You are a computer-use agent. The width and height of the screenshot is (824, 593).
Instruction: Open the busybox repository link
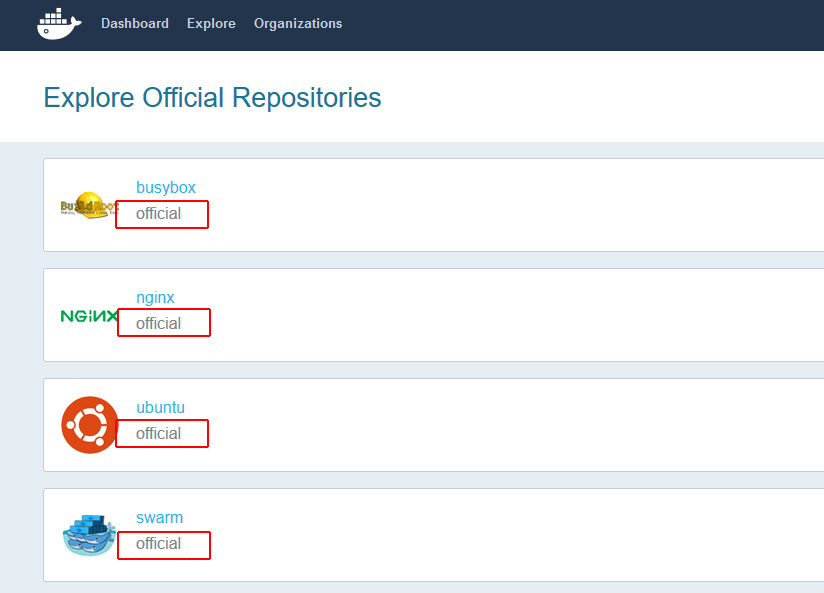click(166, 187)
